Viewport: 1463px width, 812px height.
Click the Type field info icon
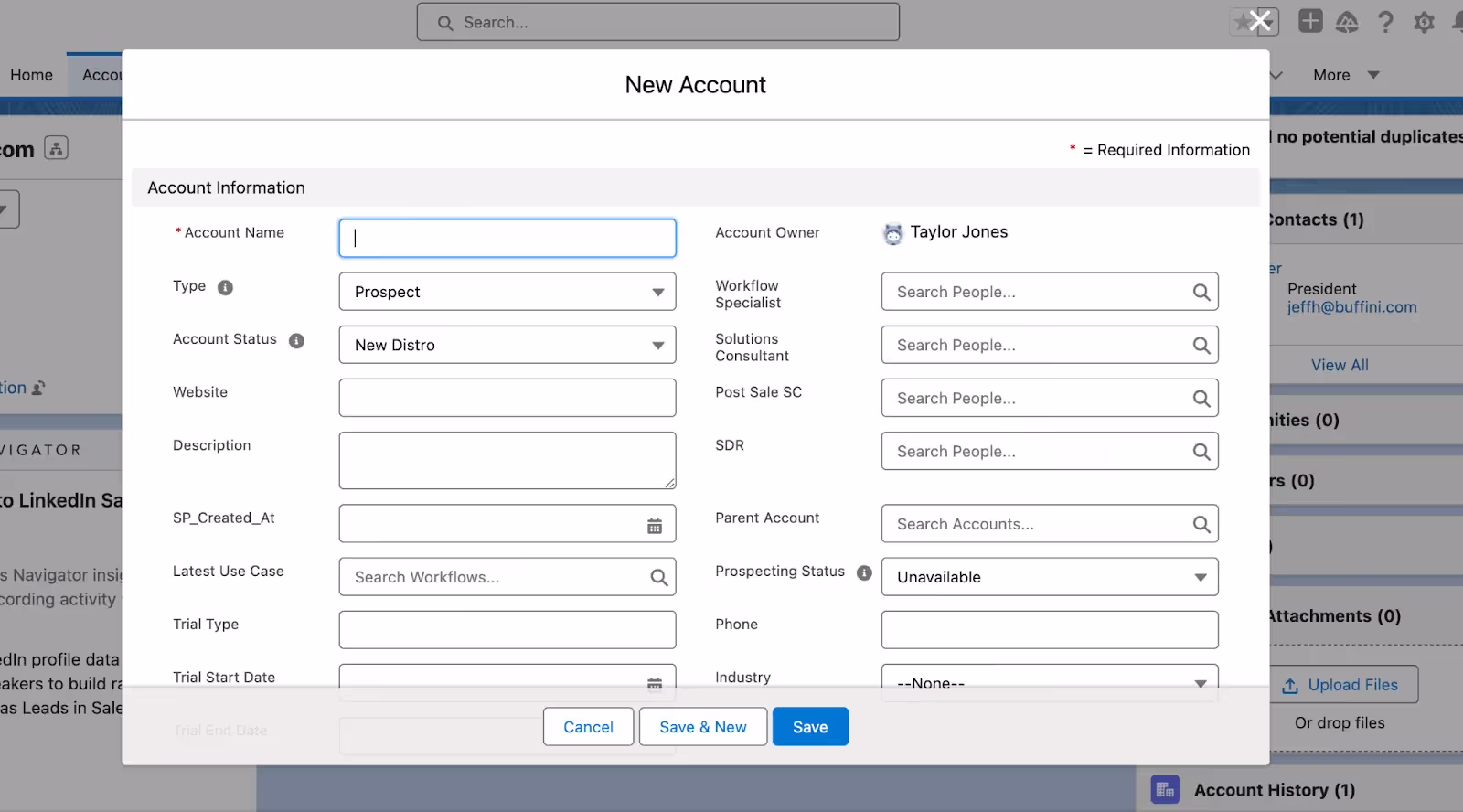pyautogui.click(x=225, y=287)
